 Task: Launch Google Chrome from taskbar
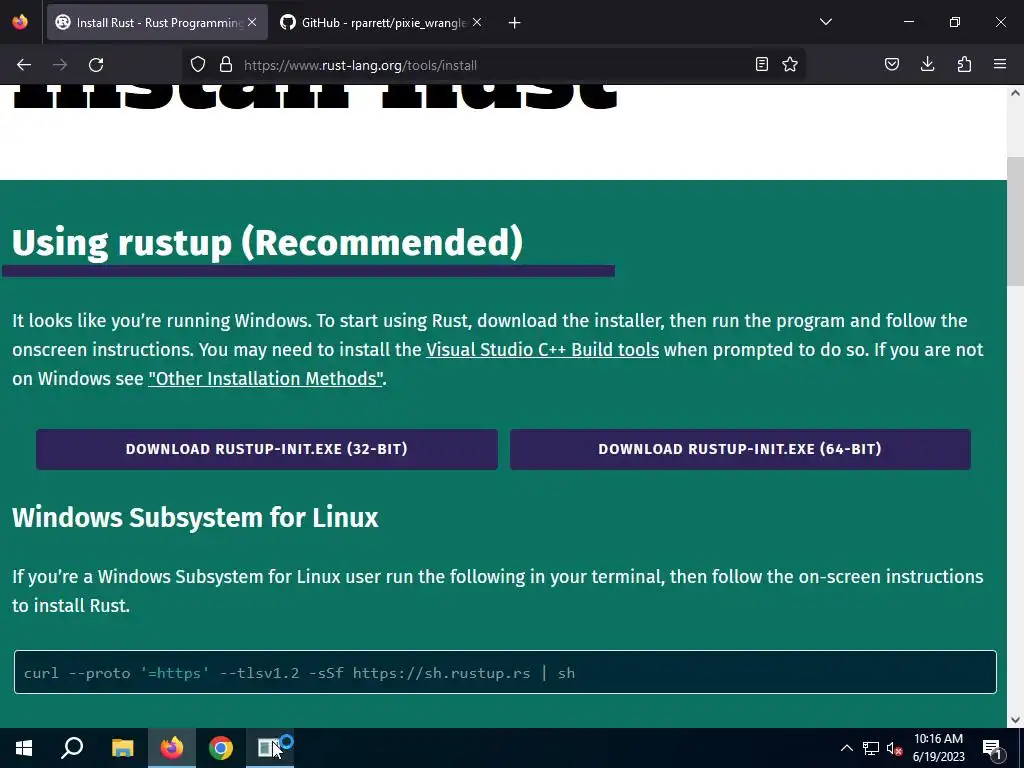(x=221, y=748)
